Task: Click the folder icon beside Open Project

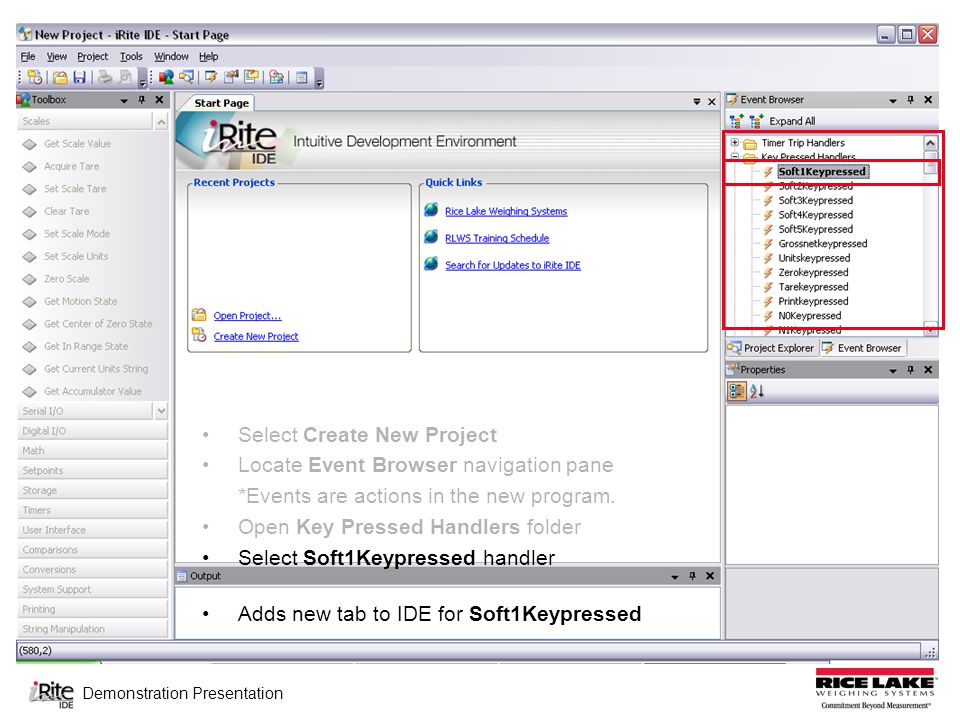Action: coord(199,315)
